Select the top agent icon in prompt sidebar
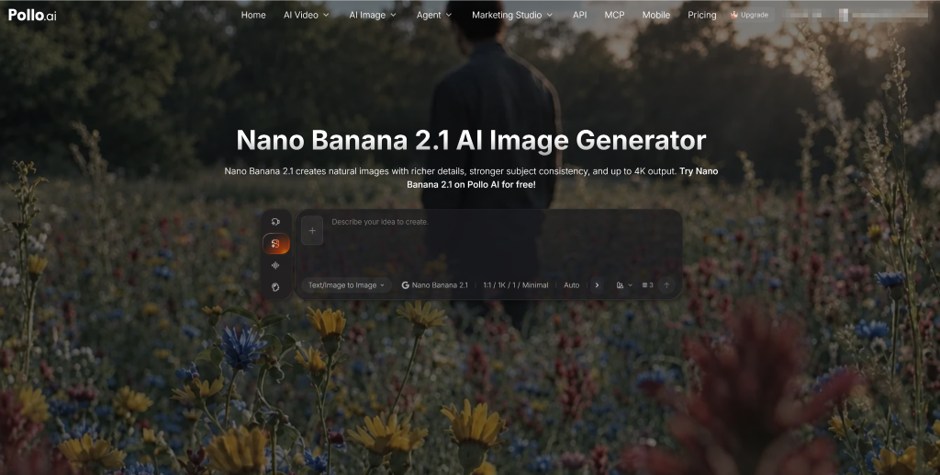 (x=276, y=222)
